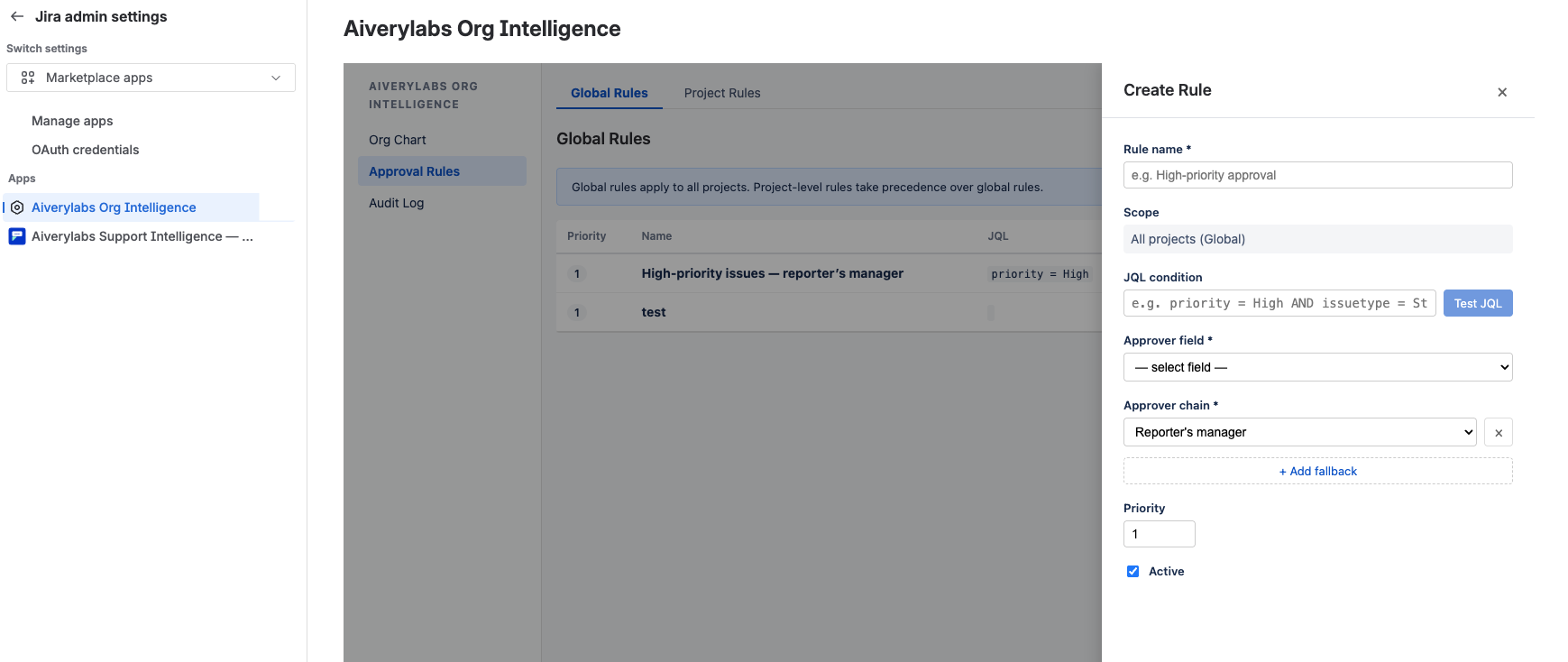Click + Add fallback
Viewport: 1568px width, 662px height.
tap(1317, 471)
